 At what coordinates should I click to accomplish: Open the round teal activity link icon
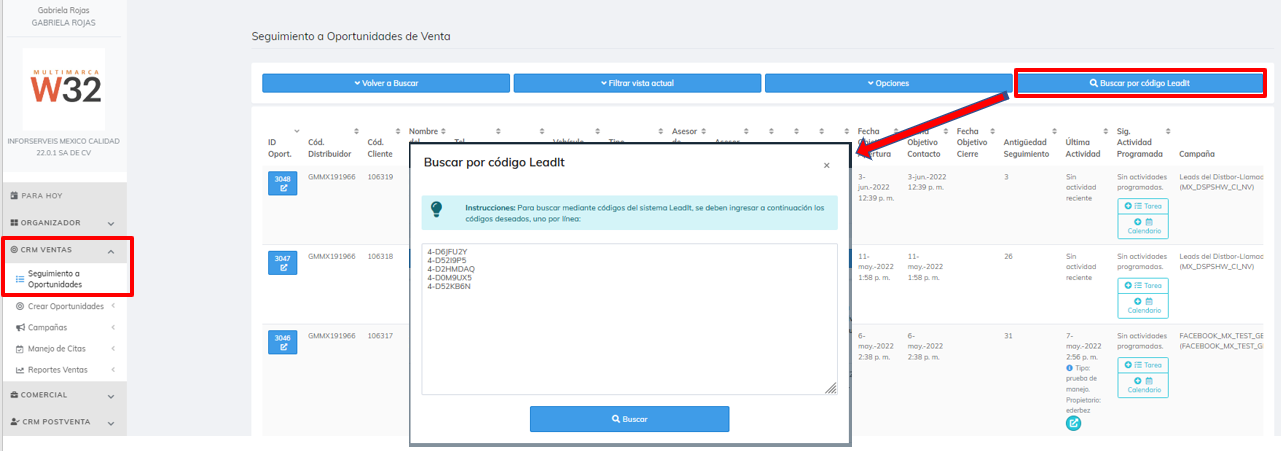pos(1073,423)
